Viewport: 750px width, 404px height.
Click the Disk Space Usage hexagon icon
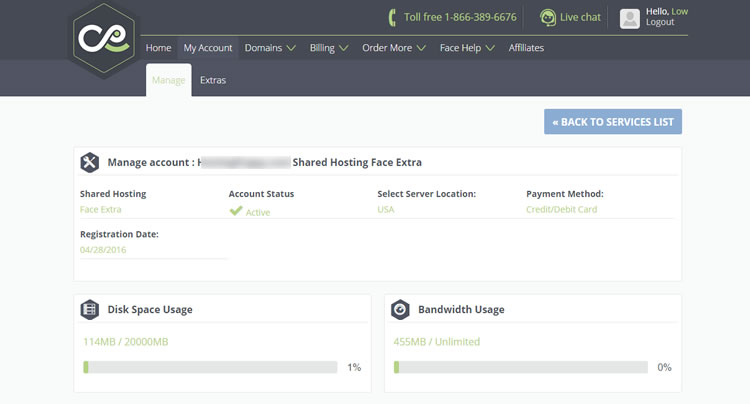click(x=90, y=310)
